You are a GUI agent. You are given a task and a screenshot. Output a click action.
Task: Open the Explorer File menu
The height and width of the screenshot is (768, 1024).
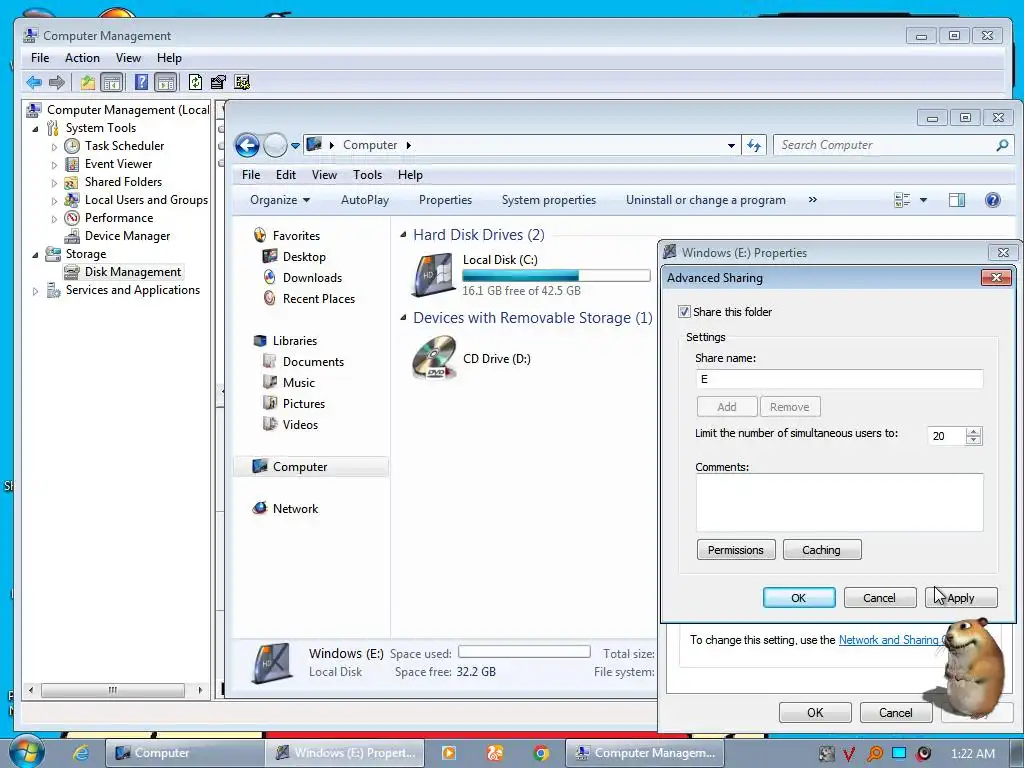[251, 174]
